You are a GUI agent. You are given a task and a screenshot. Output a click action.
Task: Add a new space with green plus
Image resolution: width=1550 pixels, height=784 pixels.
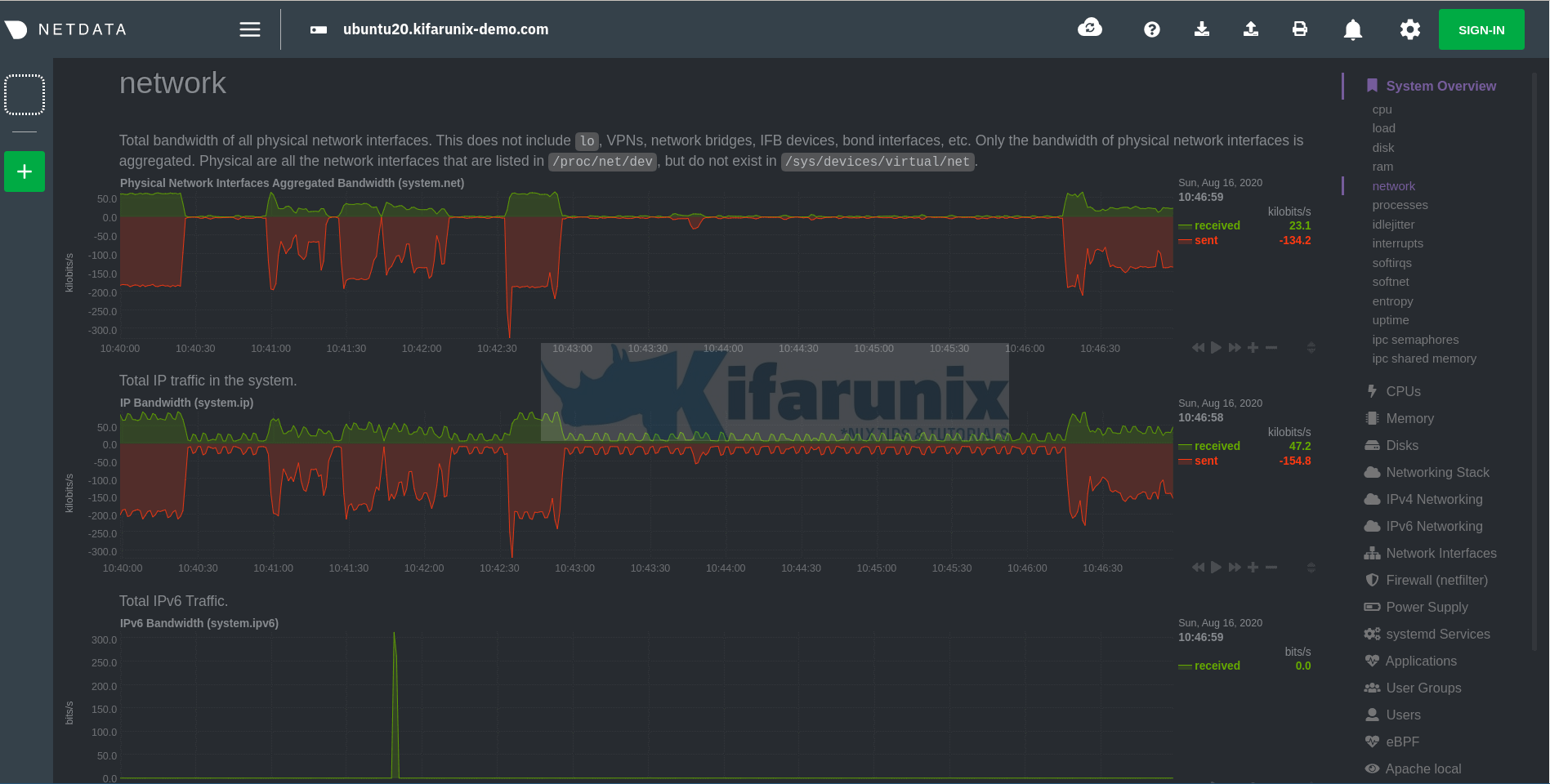(x=25, y=171)
